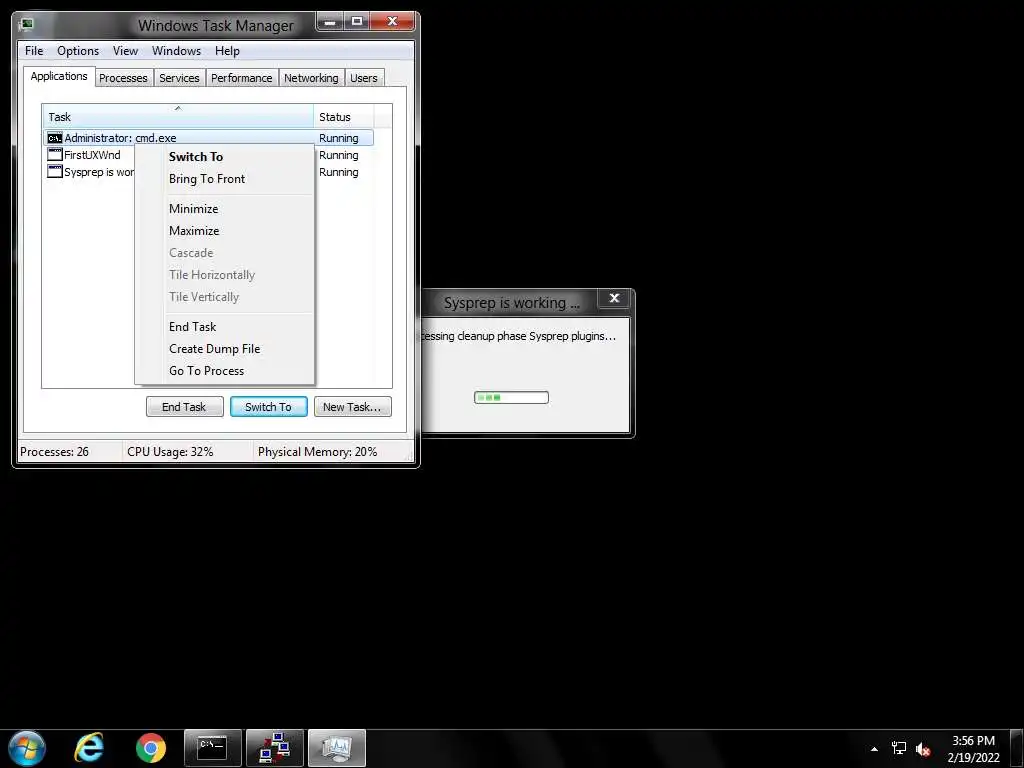Click the Sysprep progress bar

pyautogui.click(x=511, y=397)
